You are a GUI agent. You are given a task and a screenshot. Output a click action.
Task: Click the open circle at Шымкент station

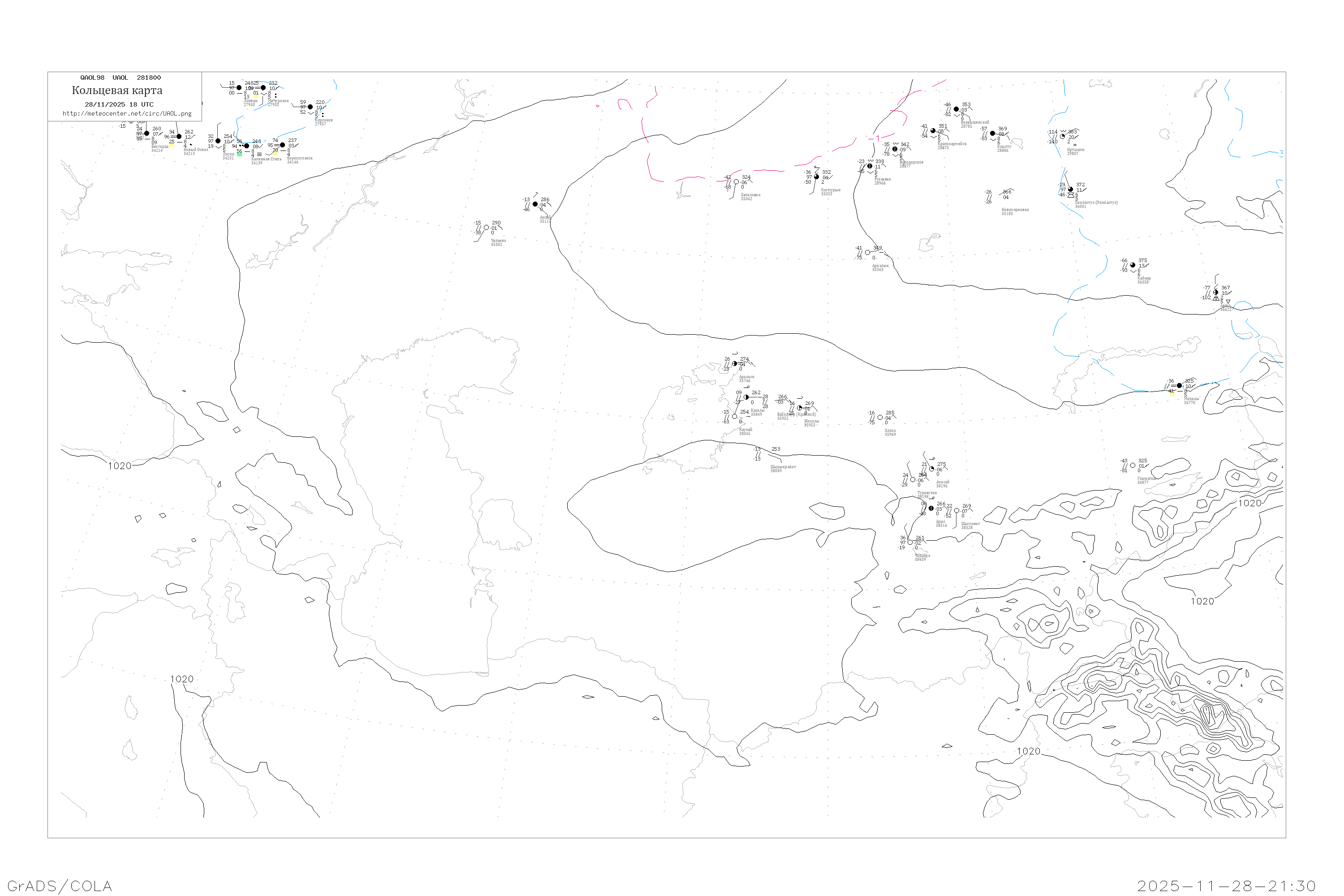(x=956, y=511)
